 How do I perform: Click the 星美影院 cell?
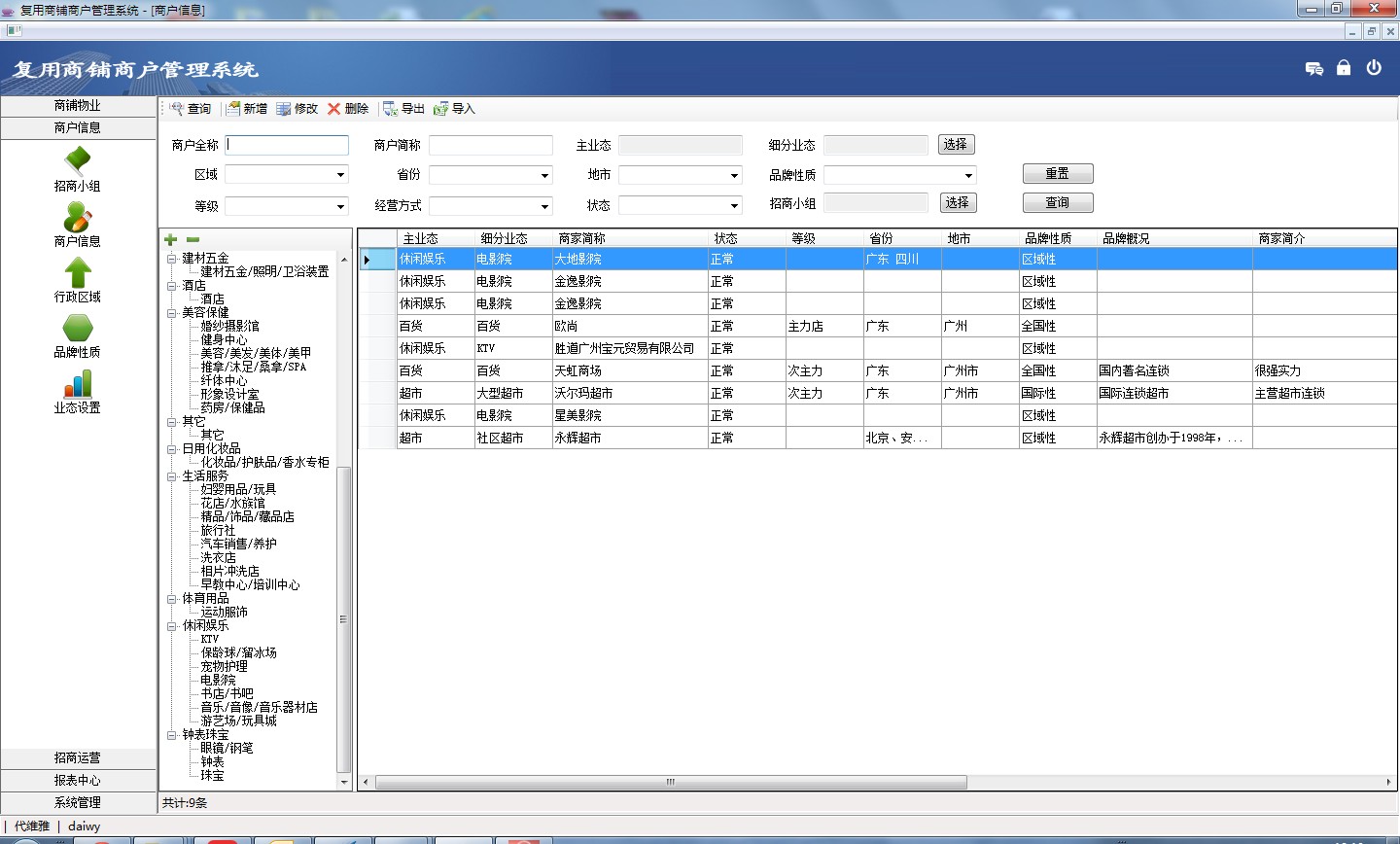pyautogui.click(x=630, y=415)
